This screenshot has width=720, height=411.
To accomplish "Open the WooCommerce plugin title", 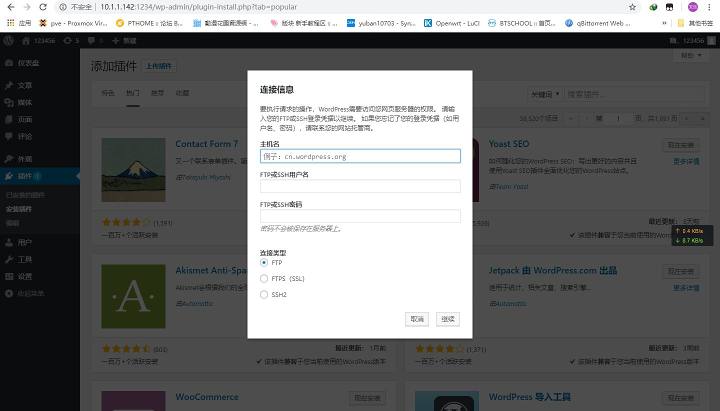I will (x=207, y=397).
